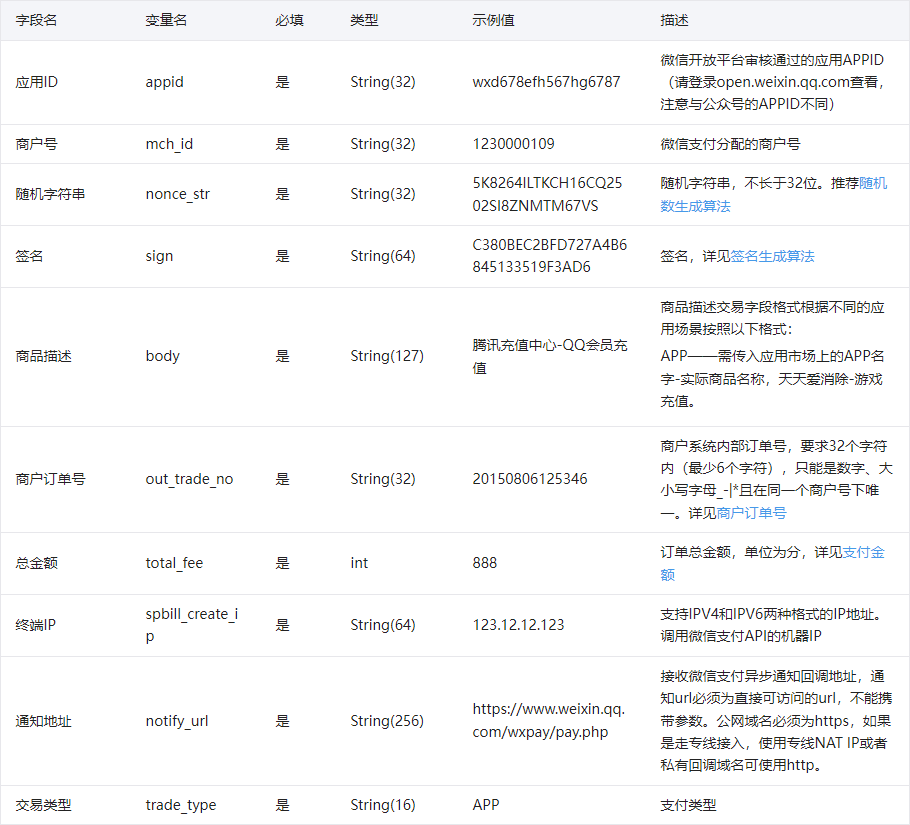Select the 变量名 column header
The width and height of the screenshot is (910, 825).
(x=166, y=20)
